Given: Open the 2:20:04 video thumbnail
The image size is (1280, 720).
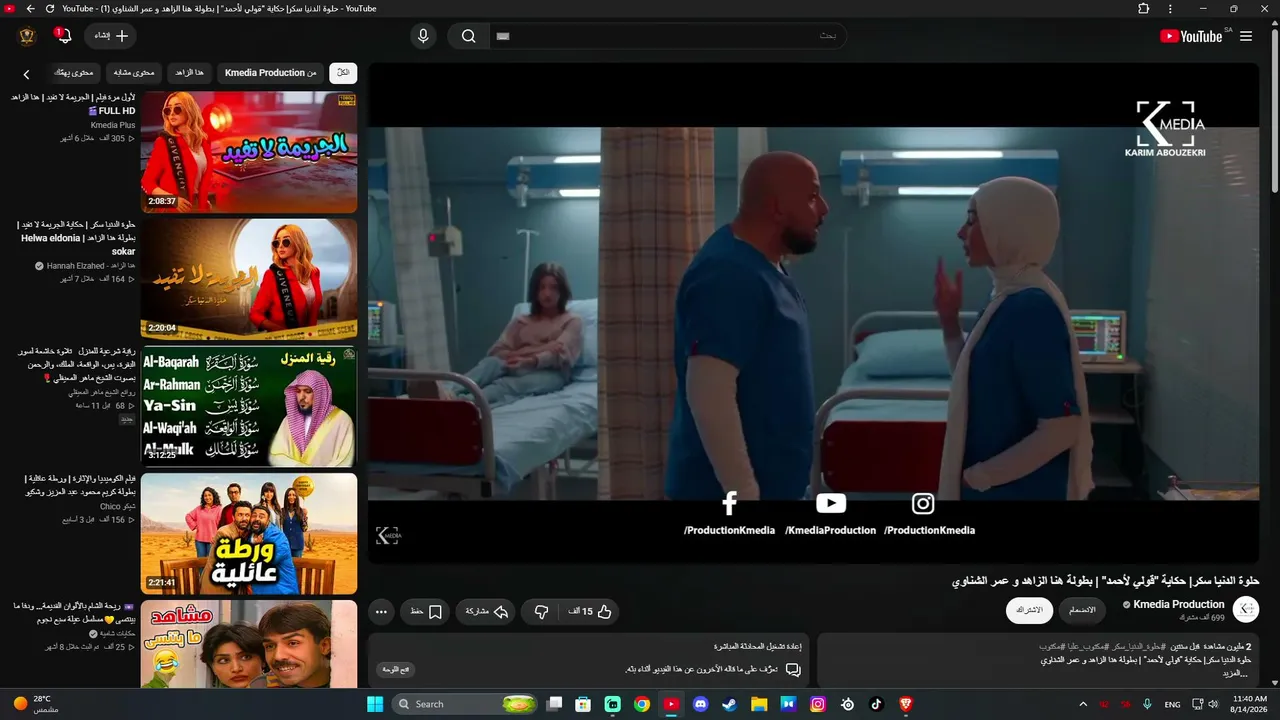Looking at the screenshot, I should [x=249, y=279].
